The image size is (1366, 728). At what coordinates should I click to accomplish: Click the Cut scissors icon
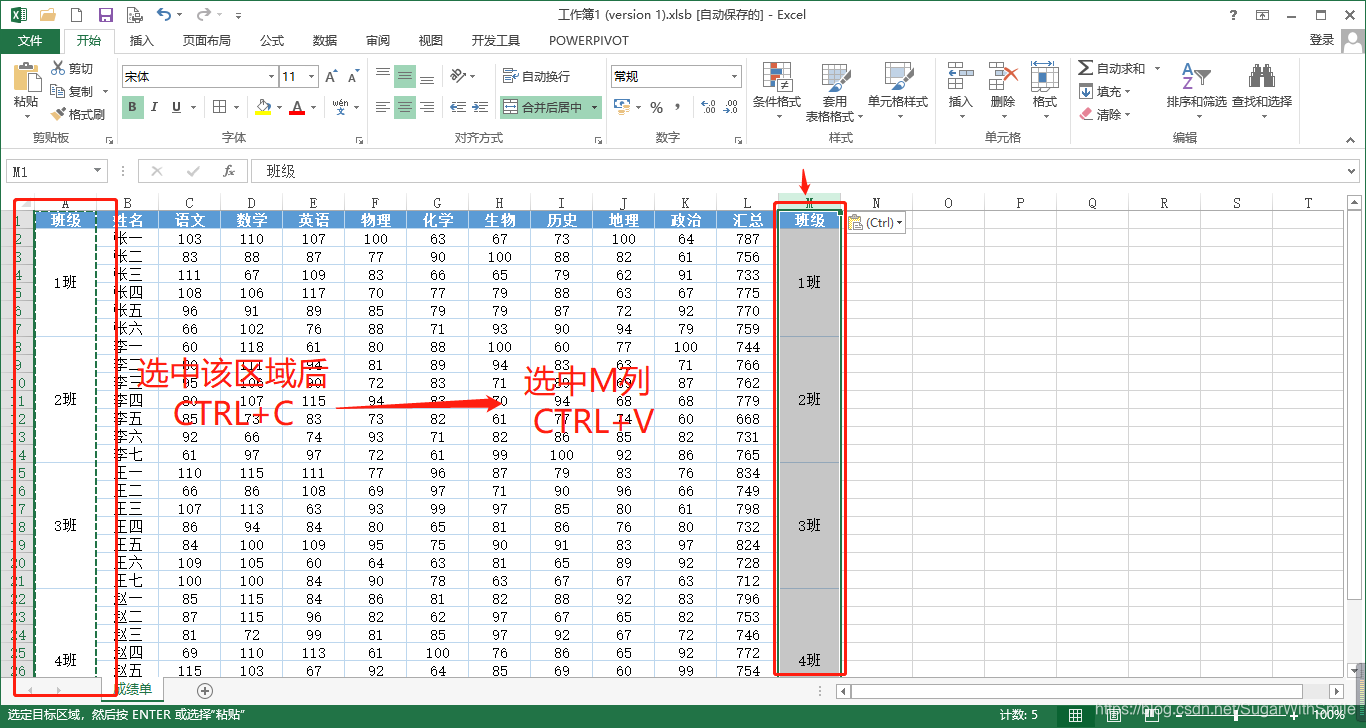58,68
